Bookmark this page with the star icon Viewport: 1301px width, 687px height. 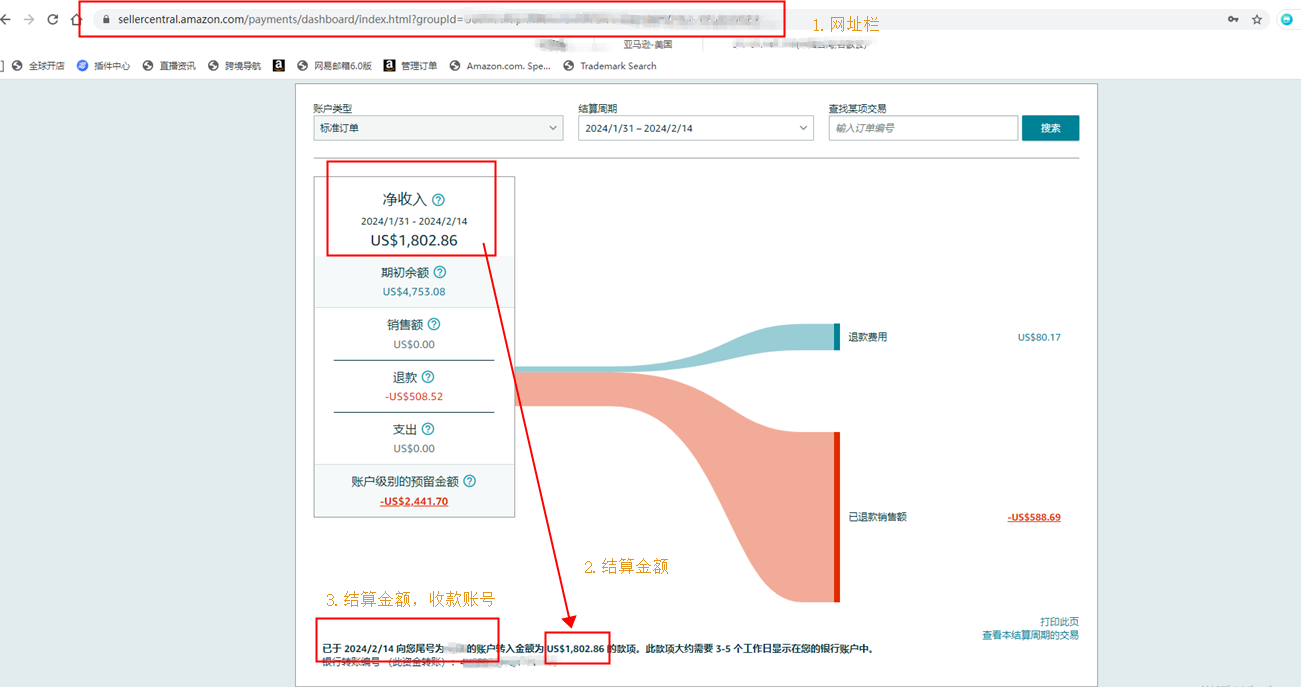point(1257,19)
